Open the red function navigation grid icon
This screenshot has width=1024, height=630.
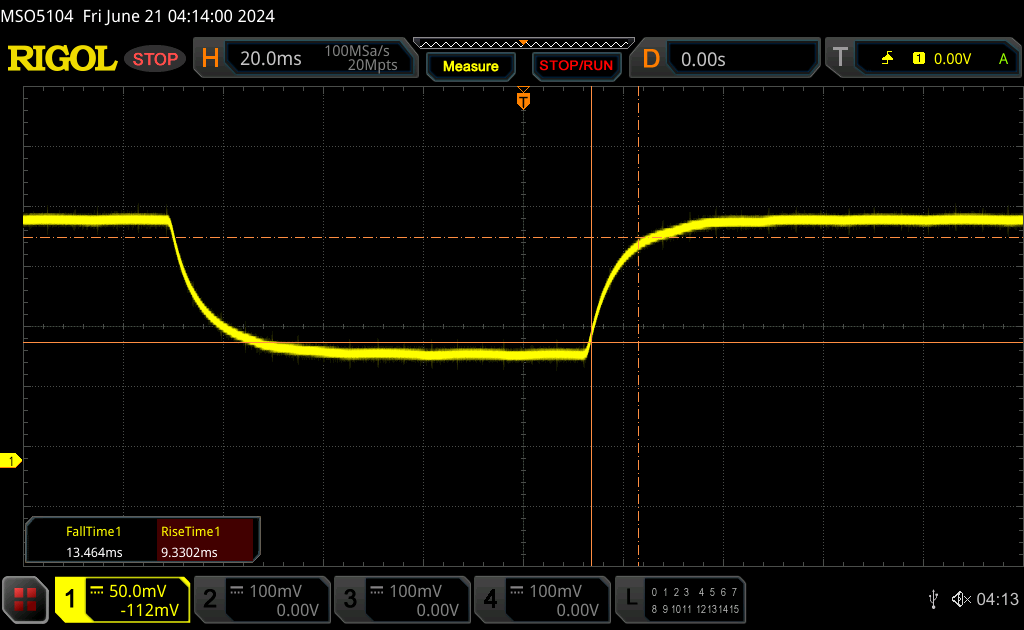tap(25, 599)
